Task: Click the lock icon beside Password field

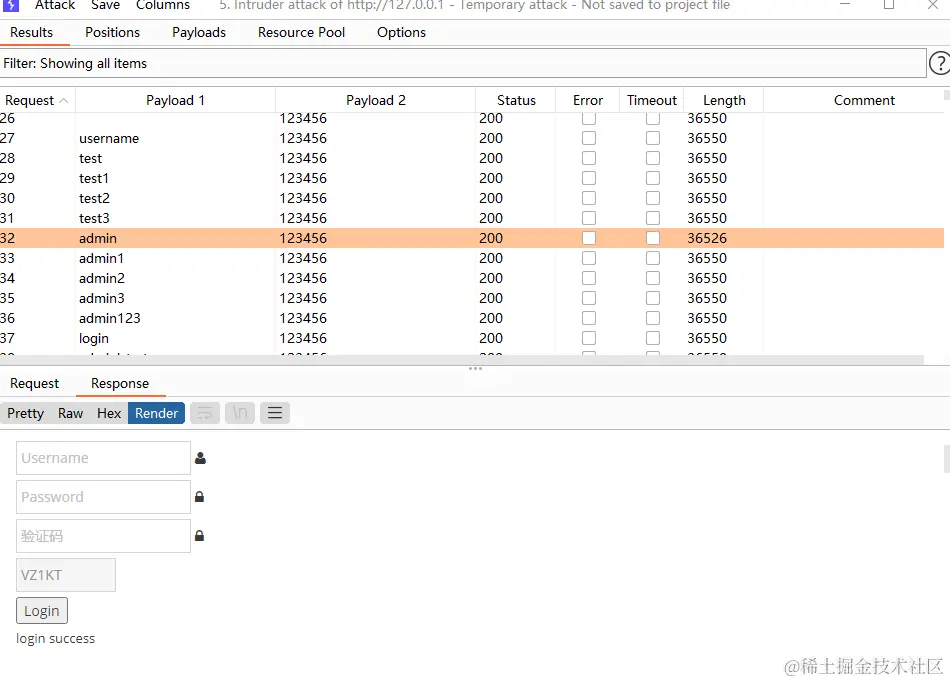Action: pyautogui.click(x=199, y=497)
